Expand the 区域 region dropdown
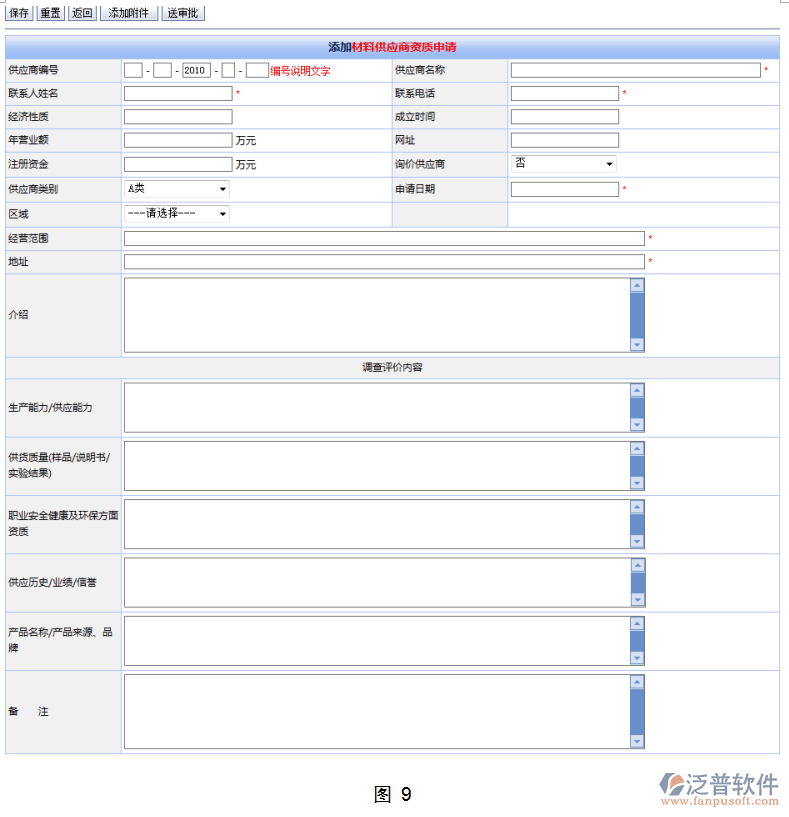789x817 pixels. (x=176, y=214)
